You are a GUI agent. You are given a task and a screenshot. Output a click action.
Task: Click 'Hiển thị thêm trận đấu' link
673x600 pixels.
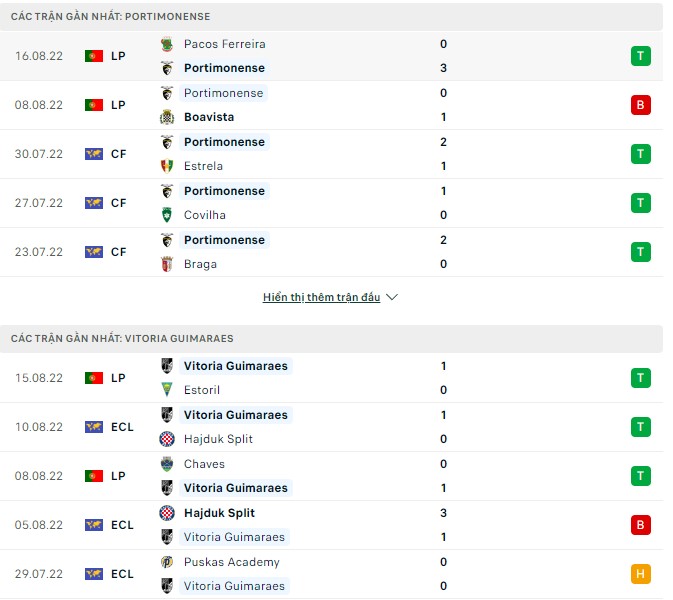pyautogui.click(x=321, y=298)
